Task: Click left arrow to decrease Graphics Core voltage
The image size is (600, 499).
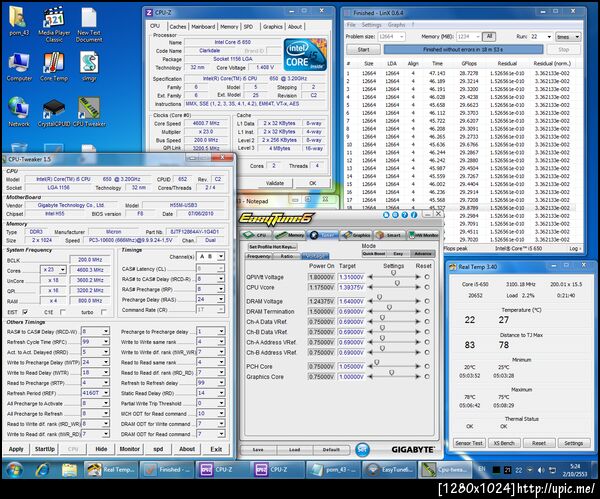Action: pos(370,377)
